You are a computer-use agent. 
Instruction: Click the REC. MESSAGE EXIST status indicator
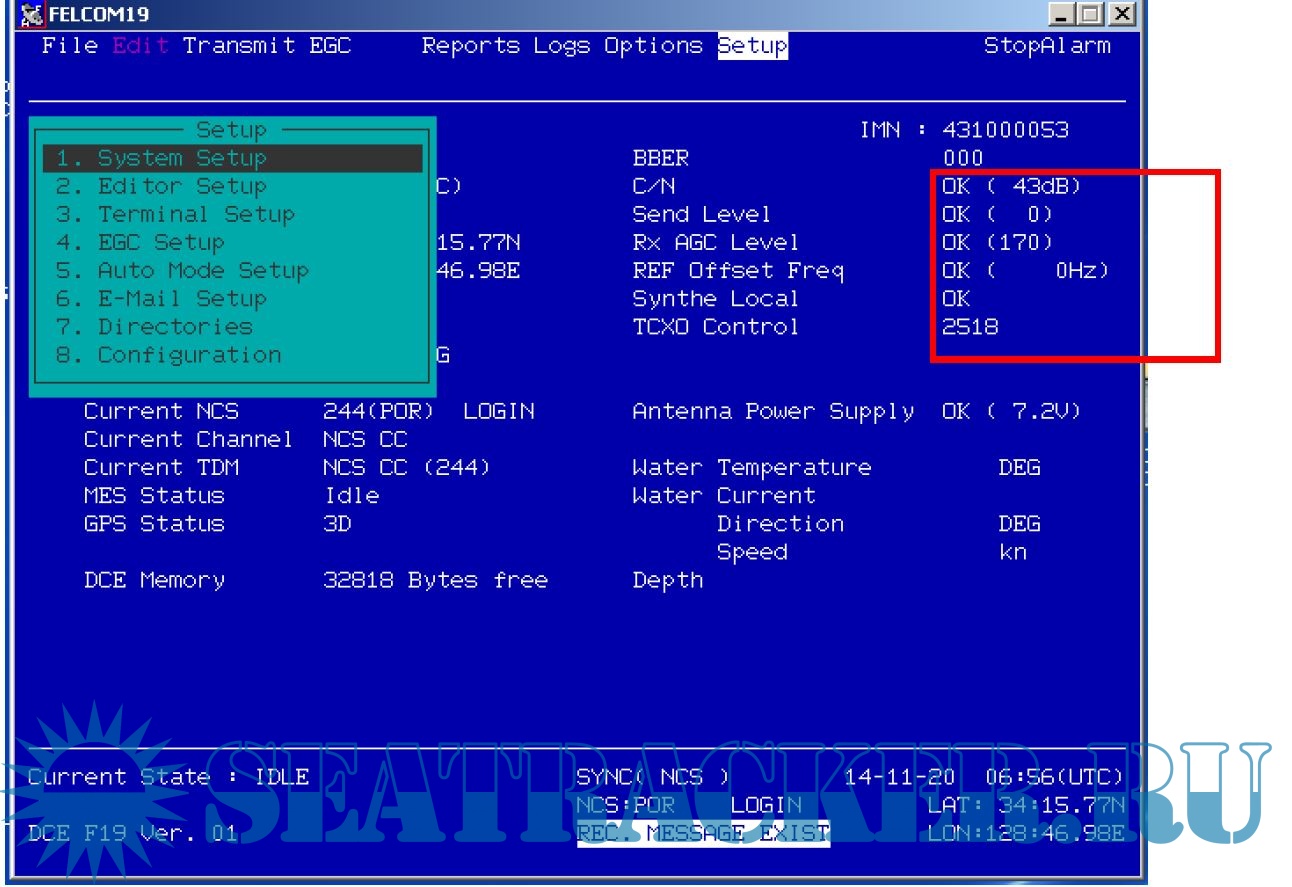coord(703,833)
